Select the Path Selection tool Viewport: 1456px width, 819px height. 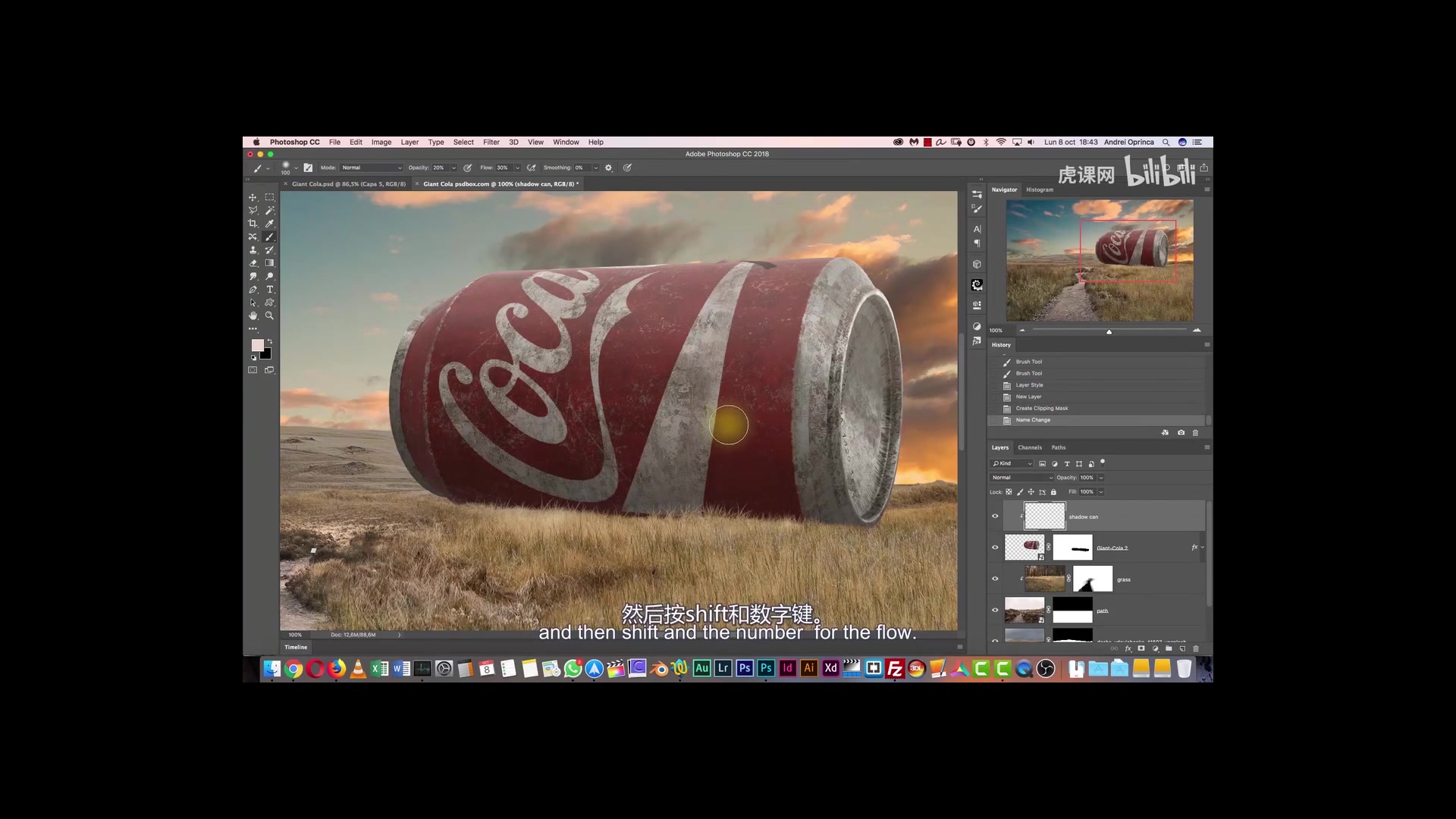253,303
